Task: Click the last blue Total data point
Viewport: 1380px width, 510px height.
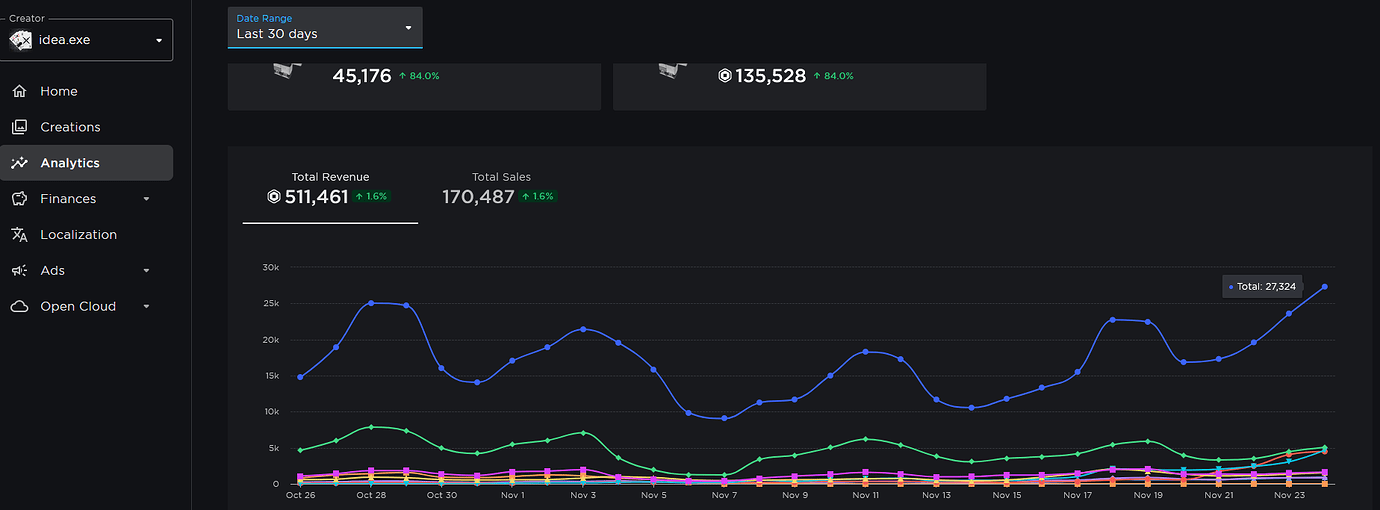Action: click(1325, 287)
